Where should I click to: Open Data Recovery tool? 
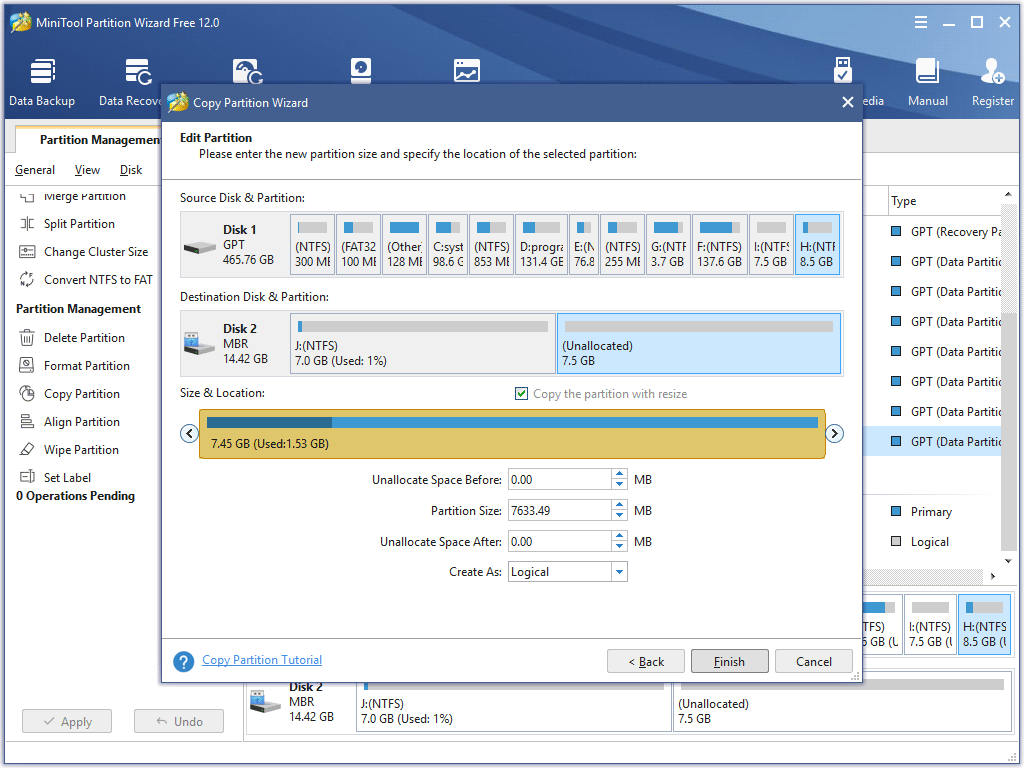tap(131, 82)
